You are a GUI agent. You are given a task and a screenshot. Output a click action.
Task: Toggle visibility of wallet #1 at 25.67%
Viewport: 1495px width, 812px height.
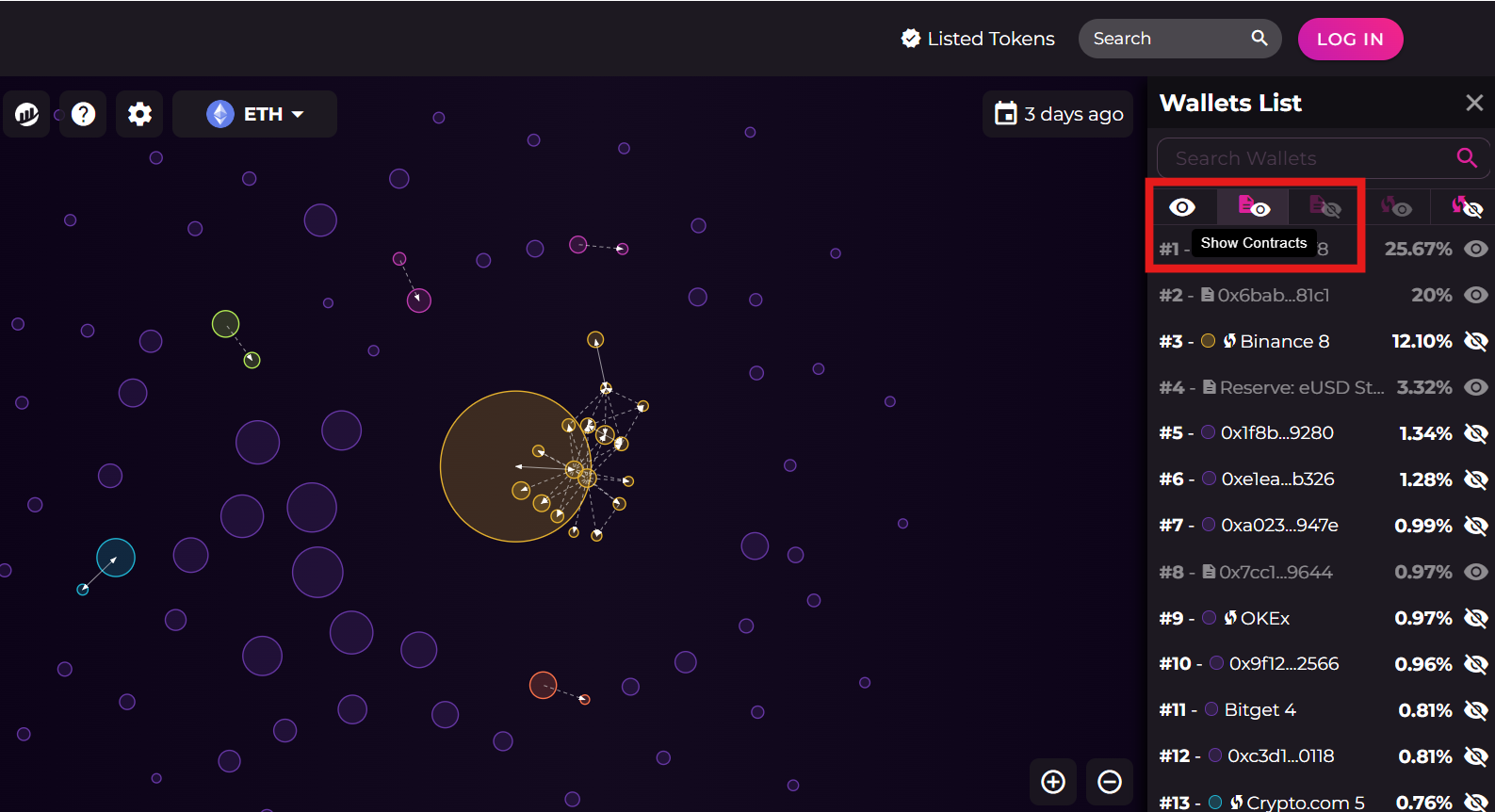pos(1476,249)
